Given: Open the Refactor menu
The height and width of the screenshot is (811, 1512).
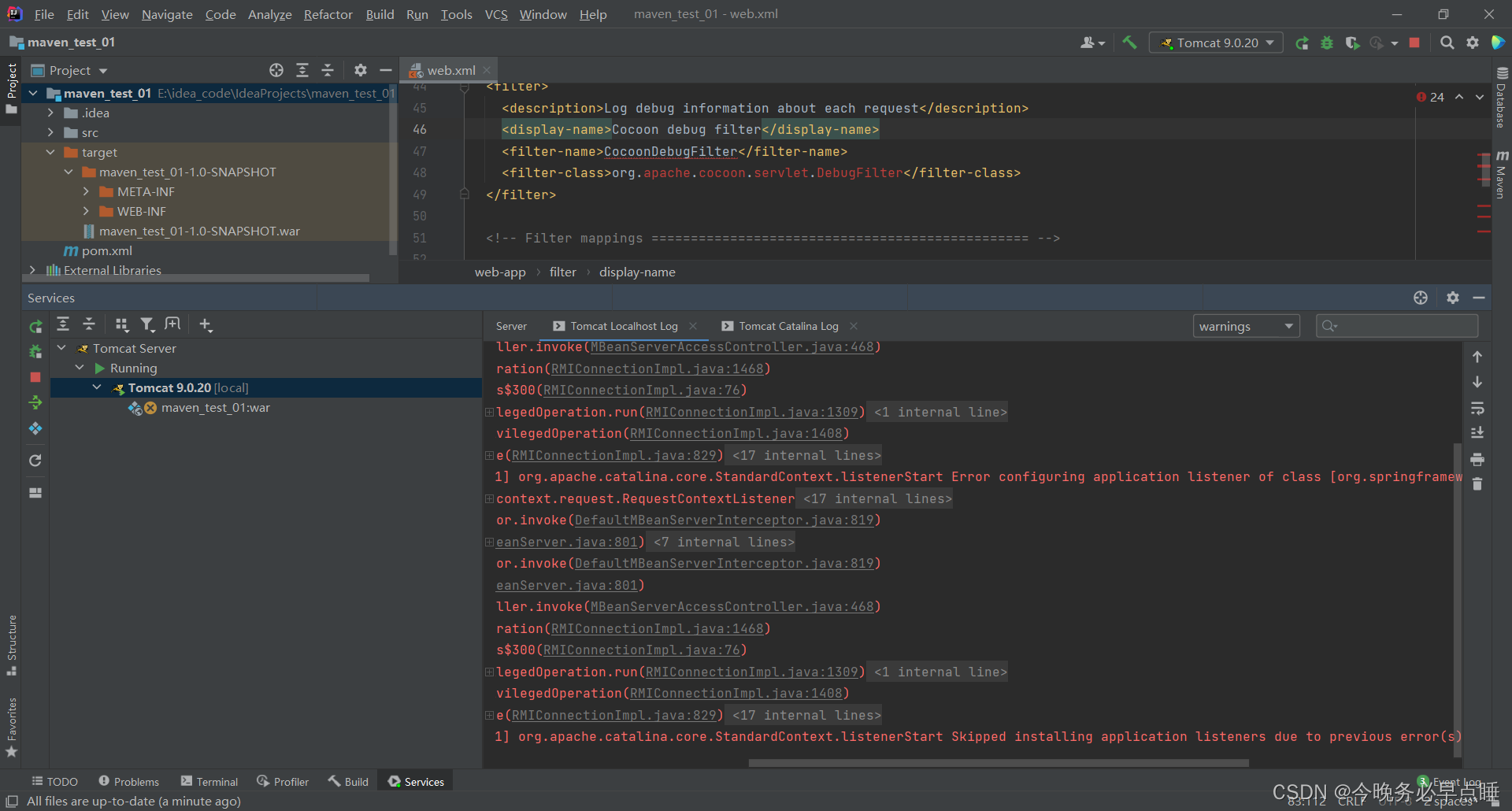Looking at the screenshot, I should click(x=328, y=14).
